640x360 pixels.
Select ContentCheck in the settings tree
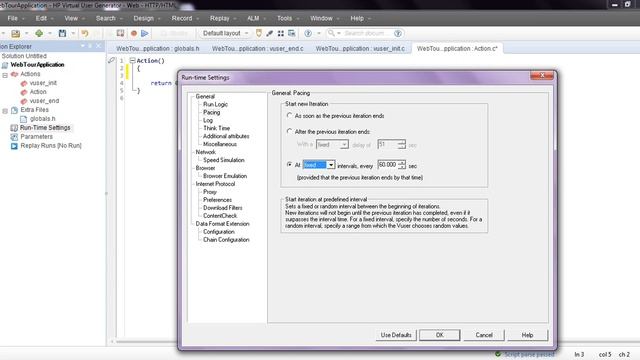coord(220,216)
